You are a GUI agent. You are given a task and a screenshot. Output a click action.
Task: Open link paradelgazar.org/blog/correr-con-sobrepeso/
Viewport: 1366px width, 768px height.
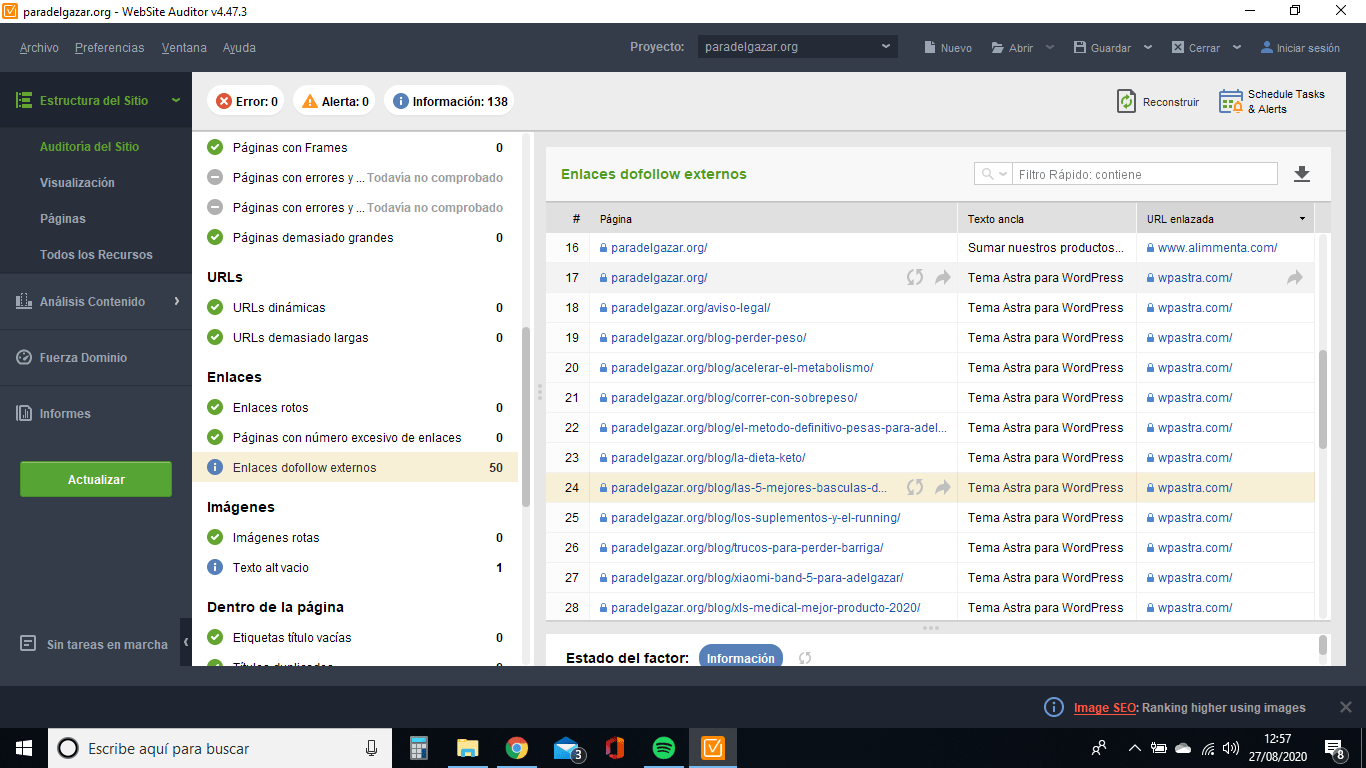(734, 398)
